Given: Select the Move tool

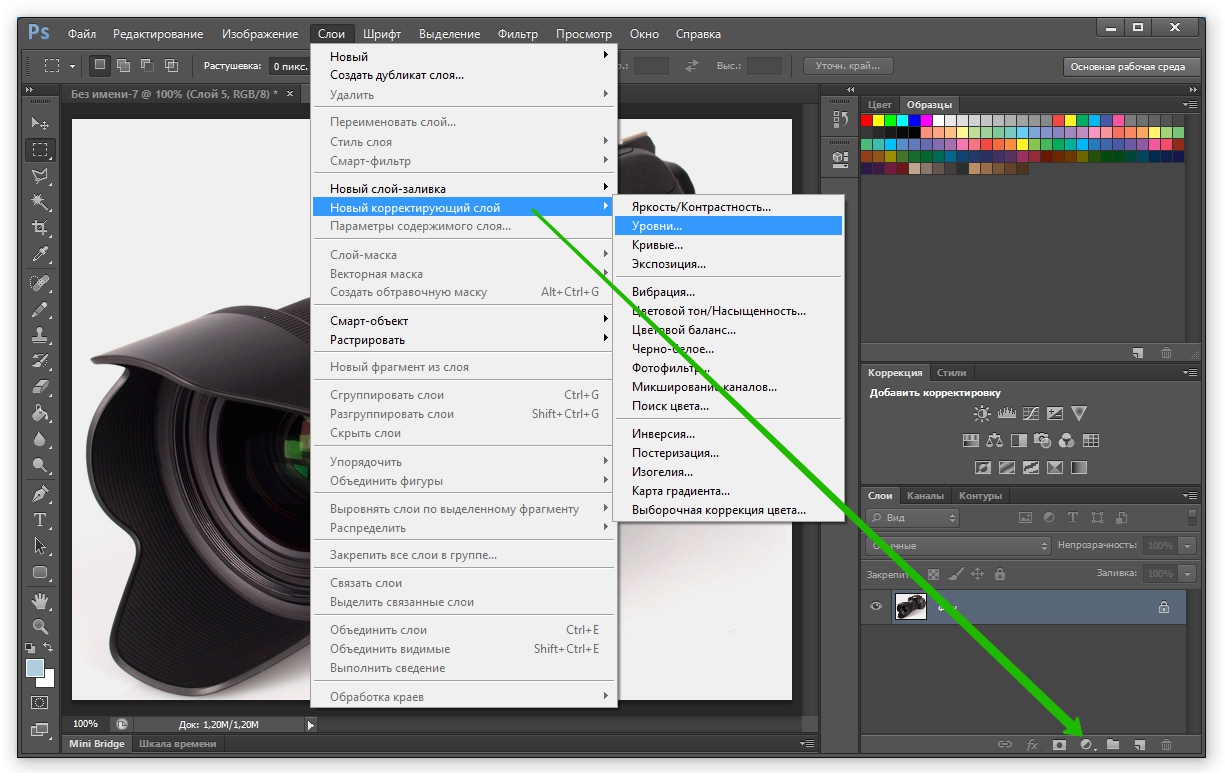Looking at the screenshot, I should pos(40,123).
